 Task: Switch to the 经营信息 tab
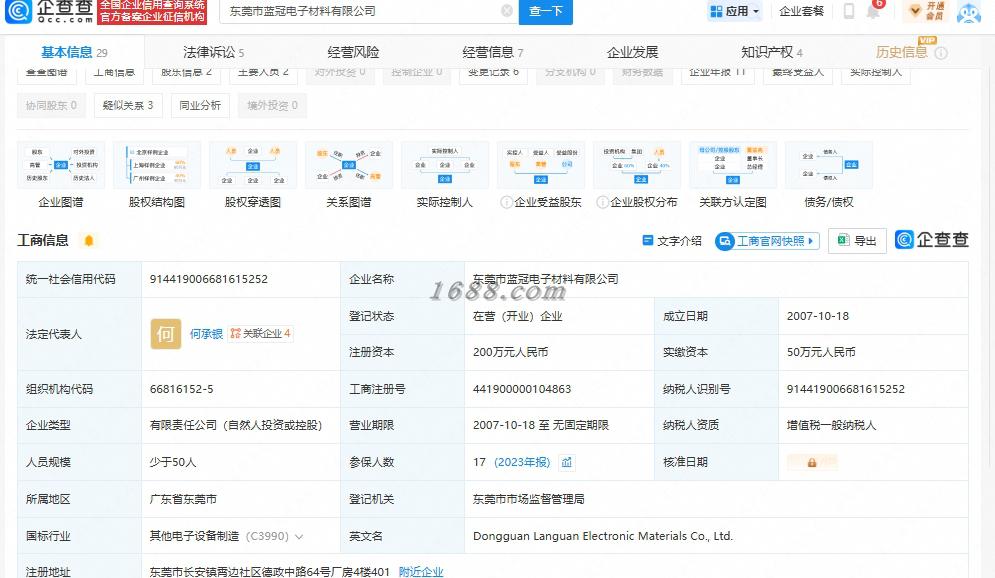pos(492,52)
